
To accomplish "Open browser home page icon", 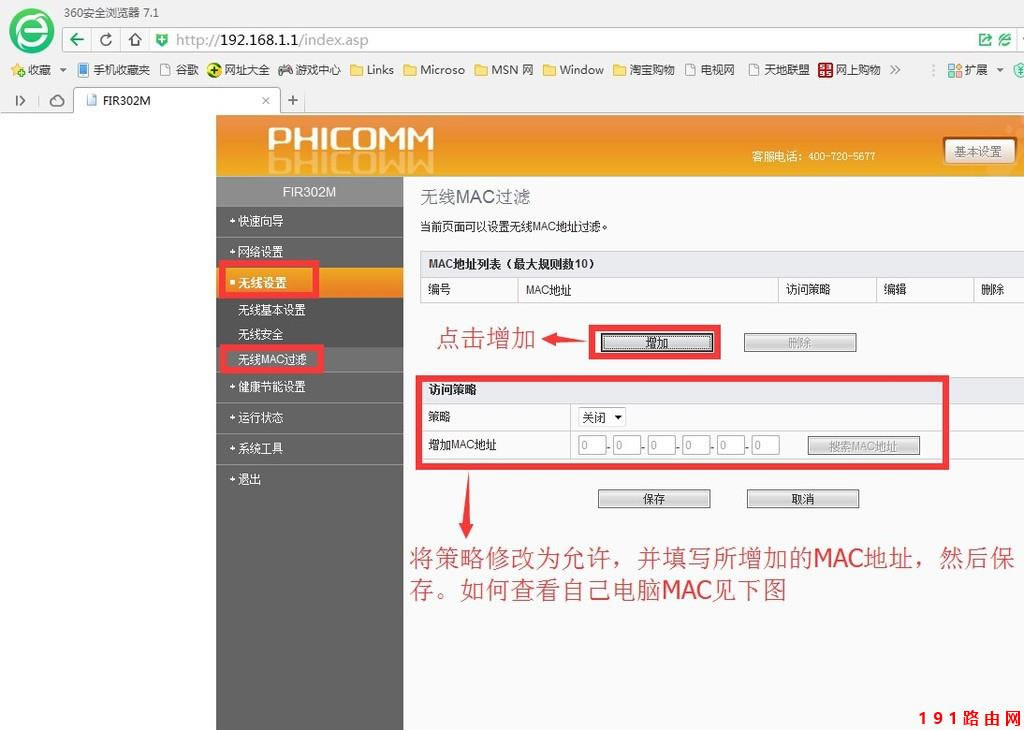I will pos(133,40).
